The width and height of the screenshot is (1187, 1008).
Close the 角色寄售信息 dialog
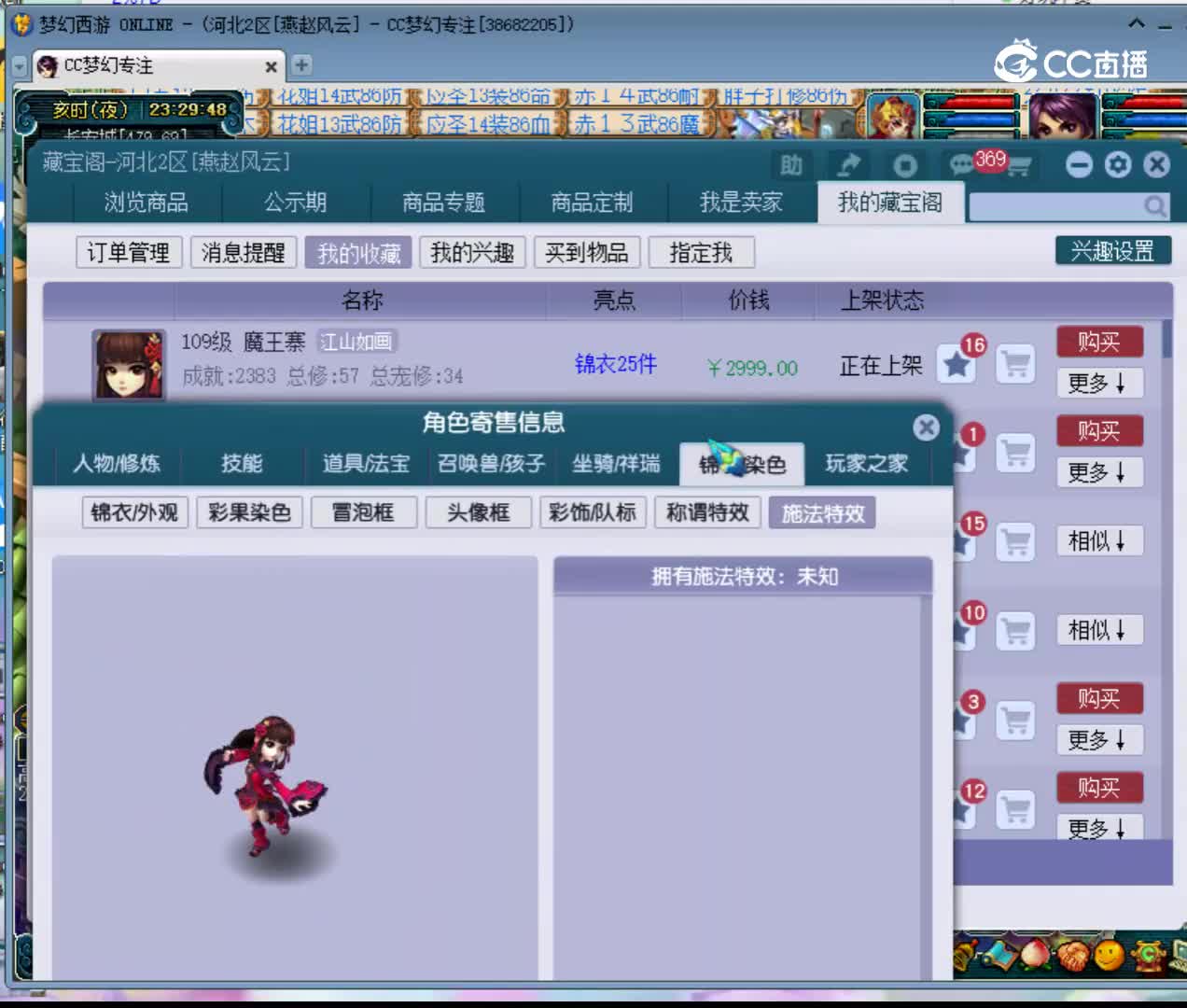(926, 427)
